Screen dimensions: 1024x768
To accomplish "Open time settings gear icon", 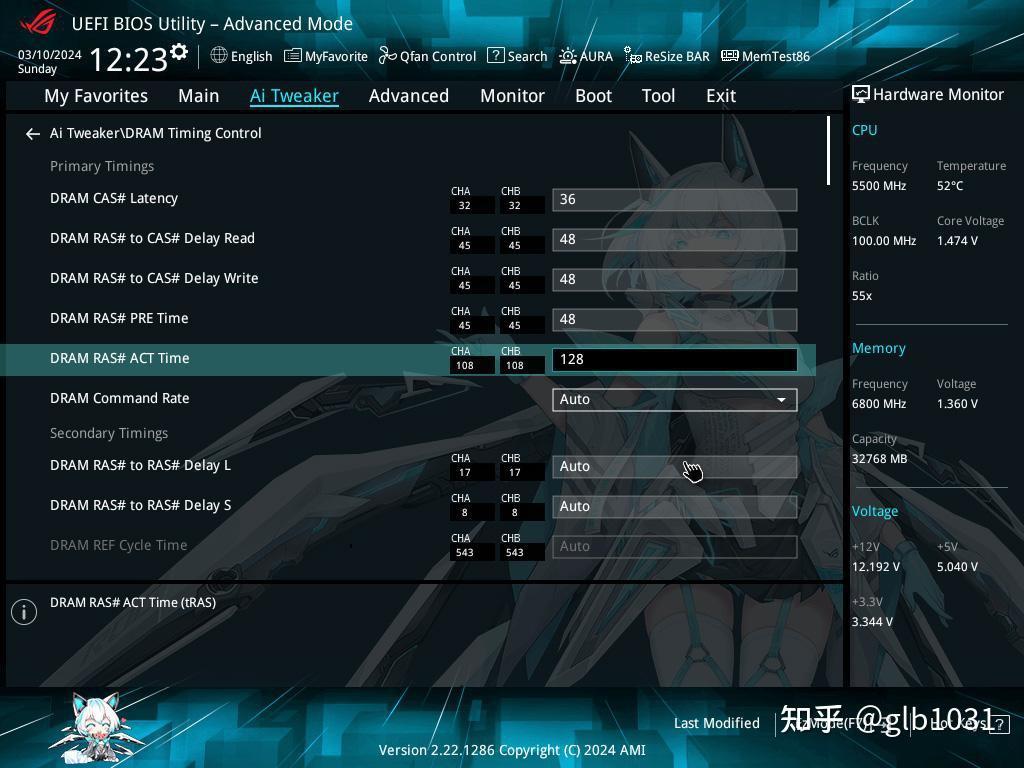I will point(179,52).
